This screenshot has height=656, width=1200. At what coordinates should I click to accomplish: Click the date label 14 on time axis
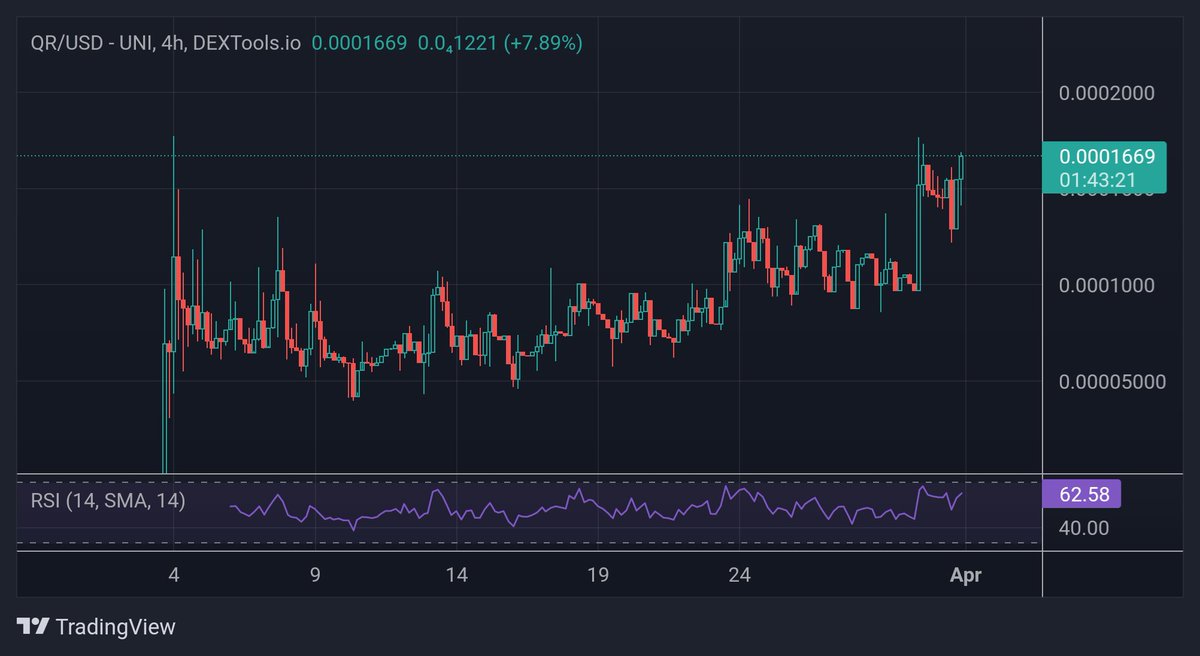457,575
